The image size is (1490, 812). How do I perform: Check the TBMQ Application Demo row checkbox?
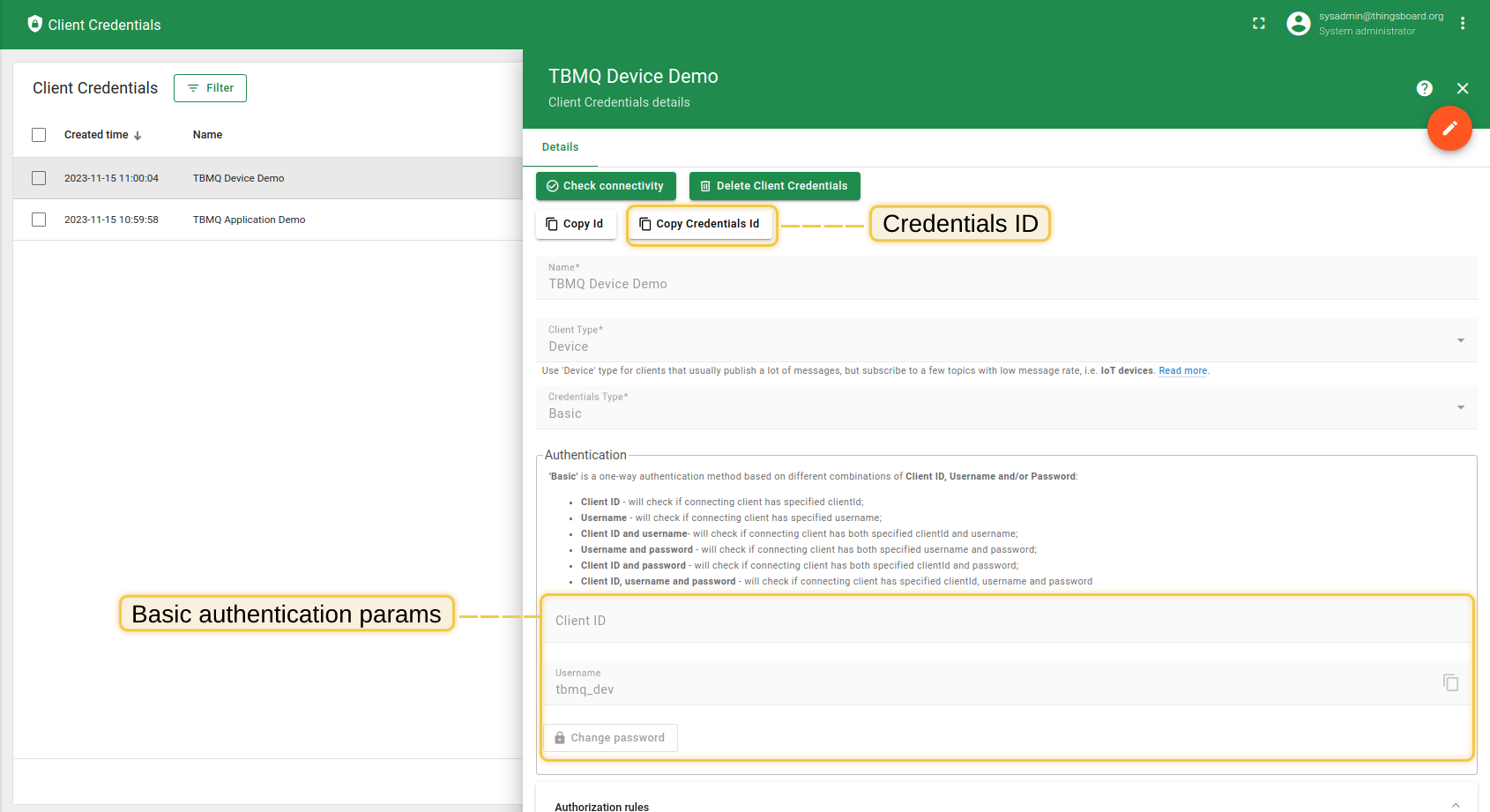pyautogui.click(x=39, y=220)
